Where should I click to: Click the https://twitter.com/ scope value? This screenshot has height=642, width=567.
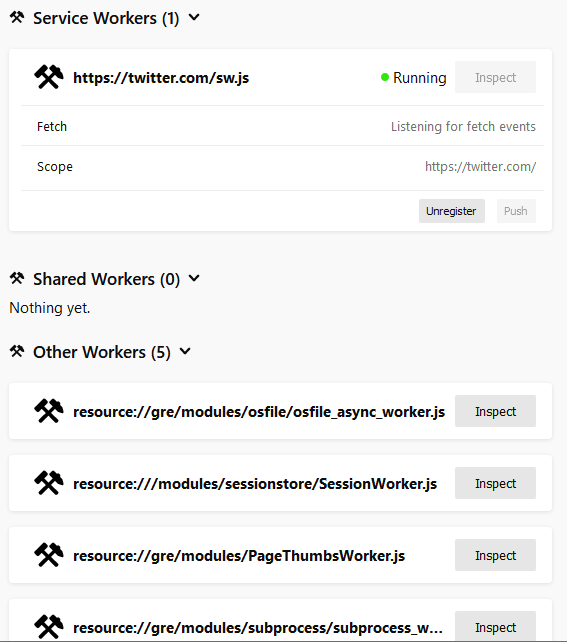tap(480, 167)
